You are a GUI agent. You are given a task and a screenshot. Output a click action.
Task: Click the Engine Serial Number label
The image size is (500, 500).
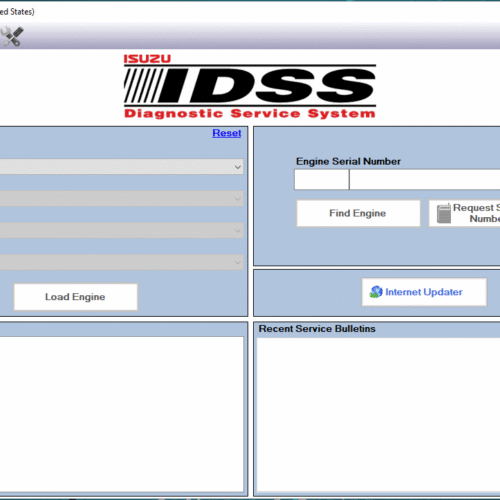[x=348, y=161]
